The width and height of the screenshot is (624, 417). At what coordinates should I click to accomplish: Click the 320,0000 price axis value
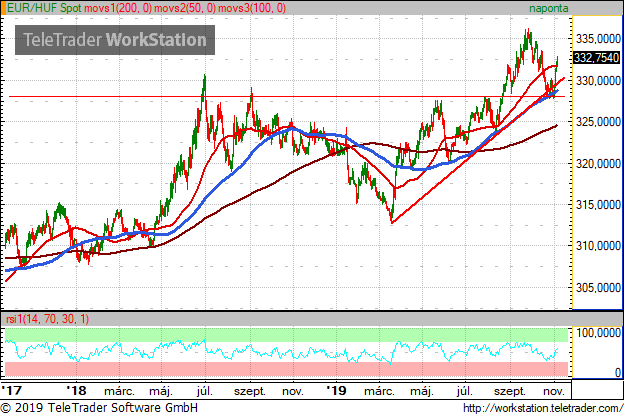[598, 164]
